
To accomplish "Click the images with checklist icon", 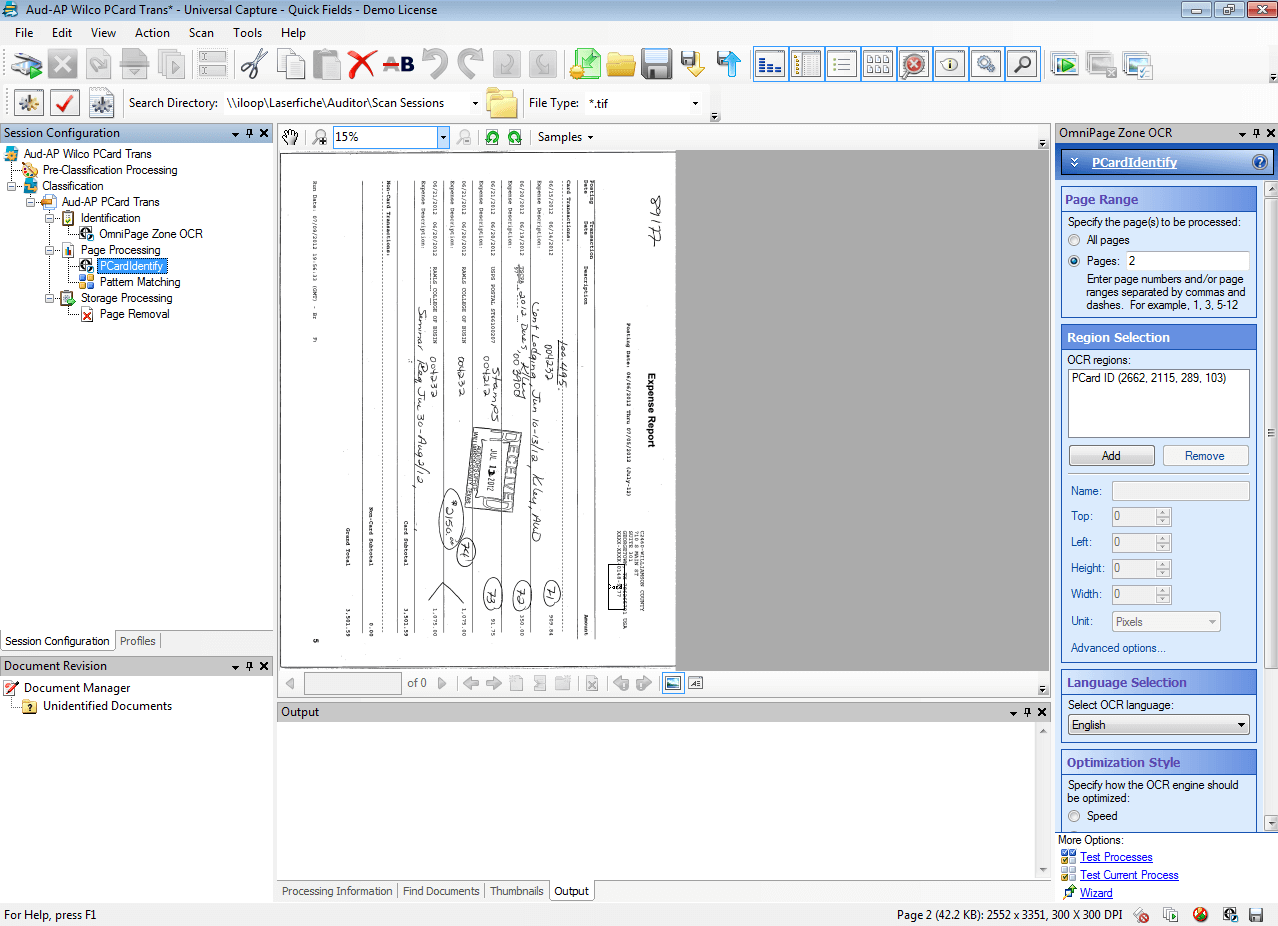I will pos(1137,65).
